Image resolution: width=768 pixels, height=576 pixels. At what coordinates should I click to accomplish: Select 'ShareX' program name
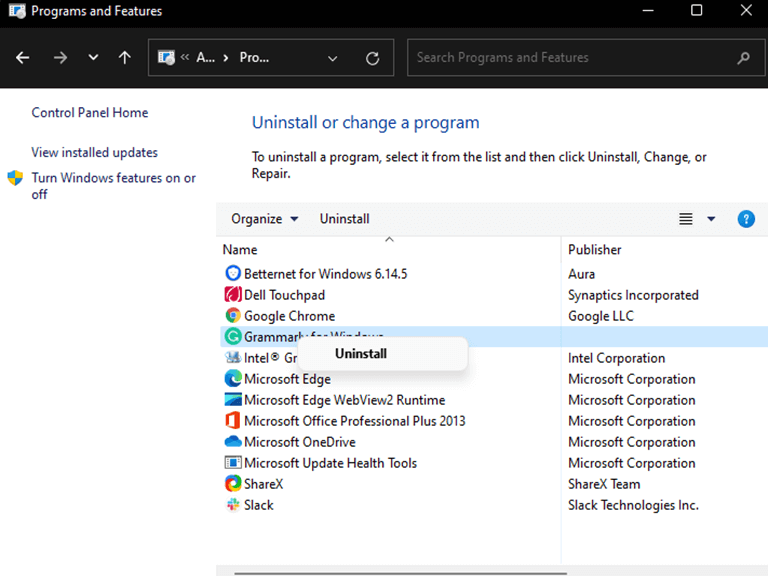(x=264, y=484)
